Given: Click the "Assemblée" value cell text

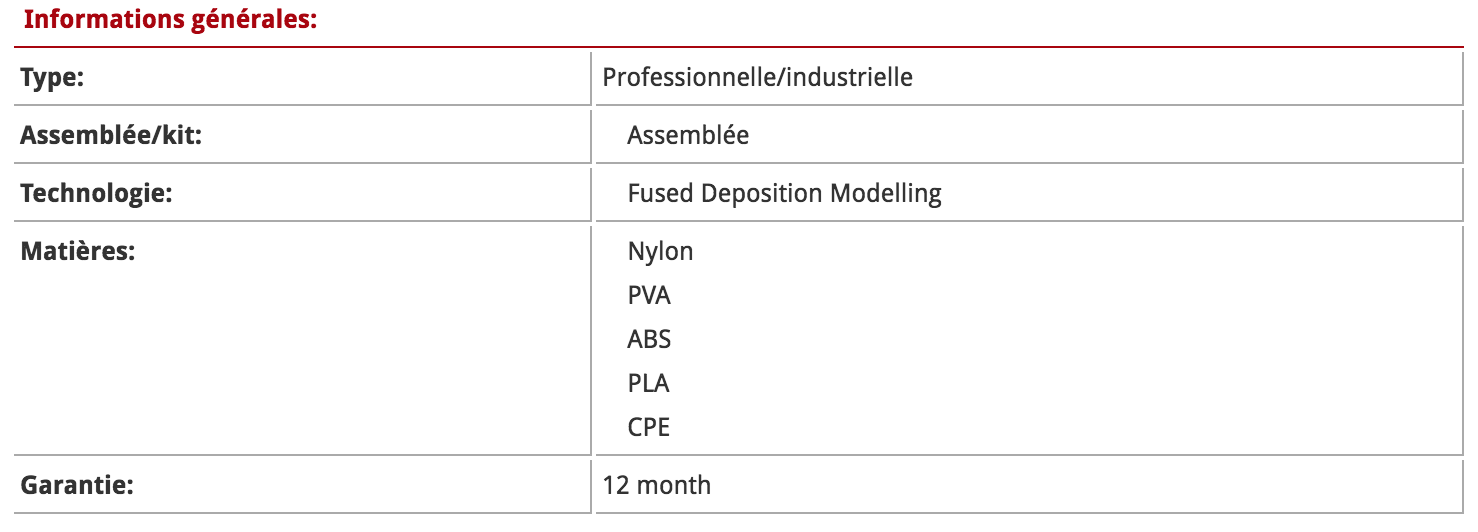Looking at the screenshot, I should click(x=688, y=135).
